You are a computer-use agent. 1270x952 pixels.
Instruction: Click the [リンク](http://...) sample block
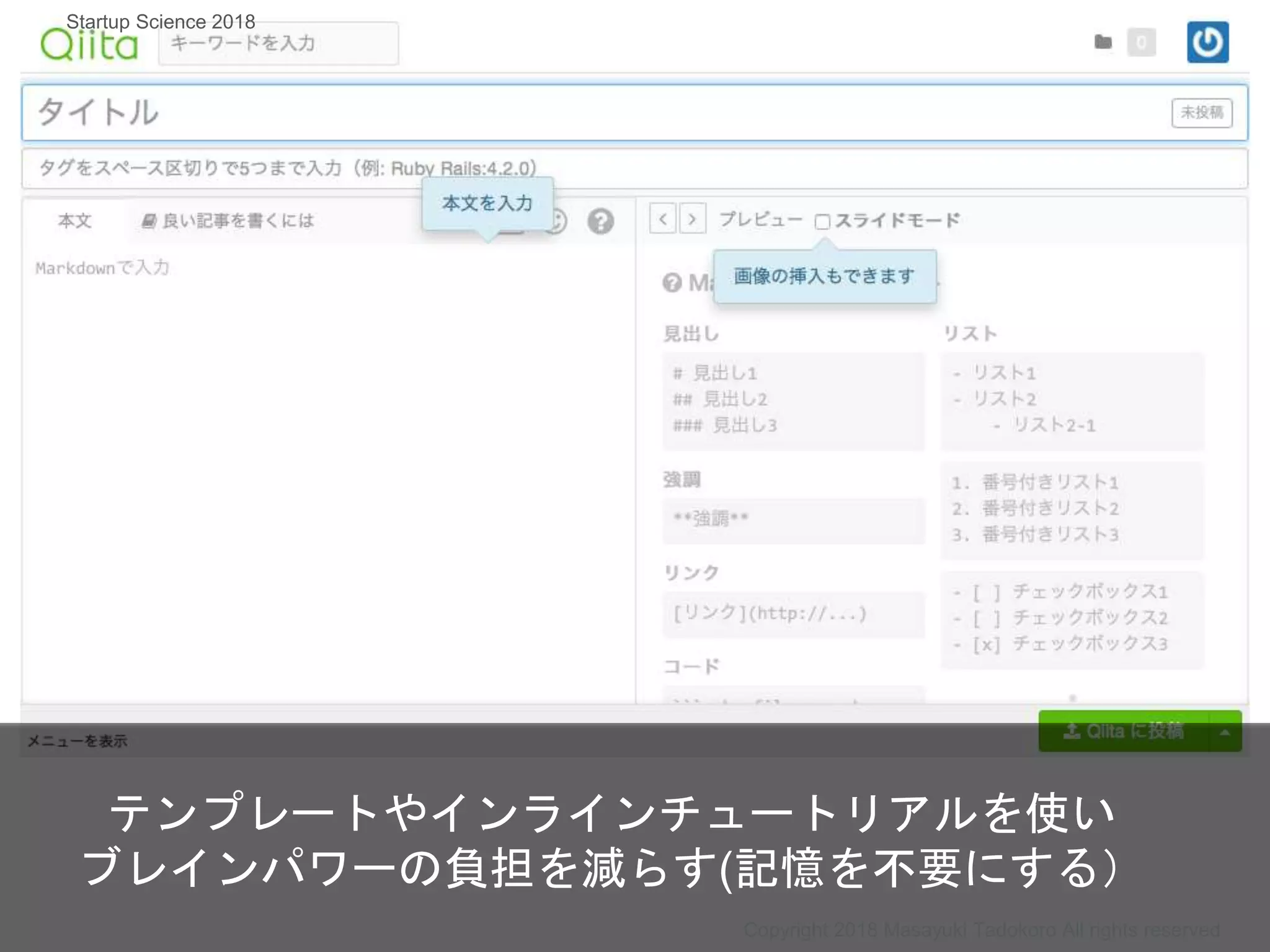point(793,614)
